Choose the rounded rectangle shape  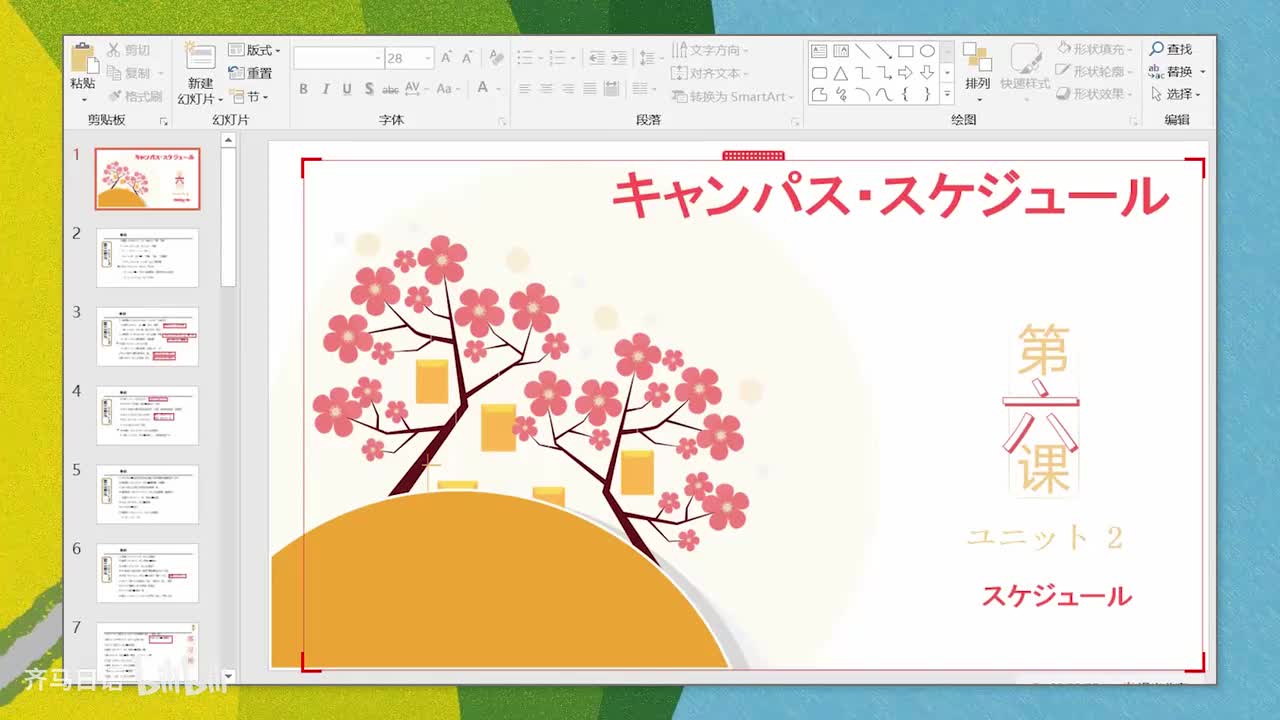[819, 73]
